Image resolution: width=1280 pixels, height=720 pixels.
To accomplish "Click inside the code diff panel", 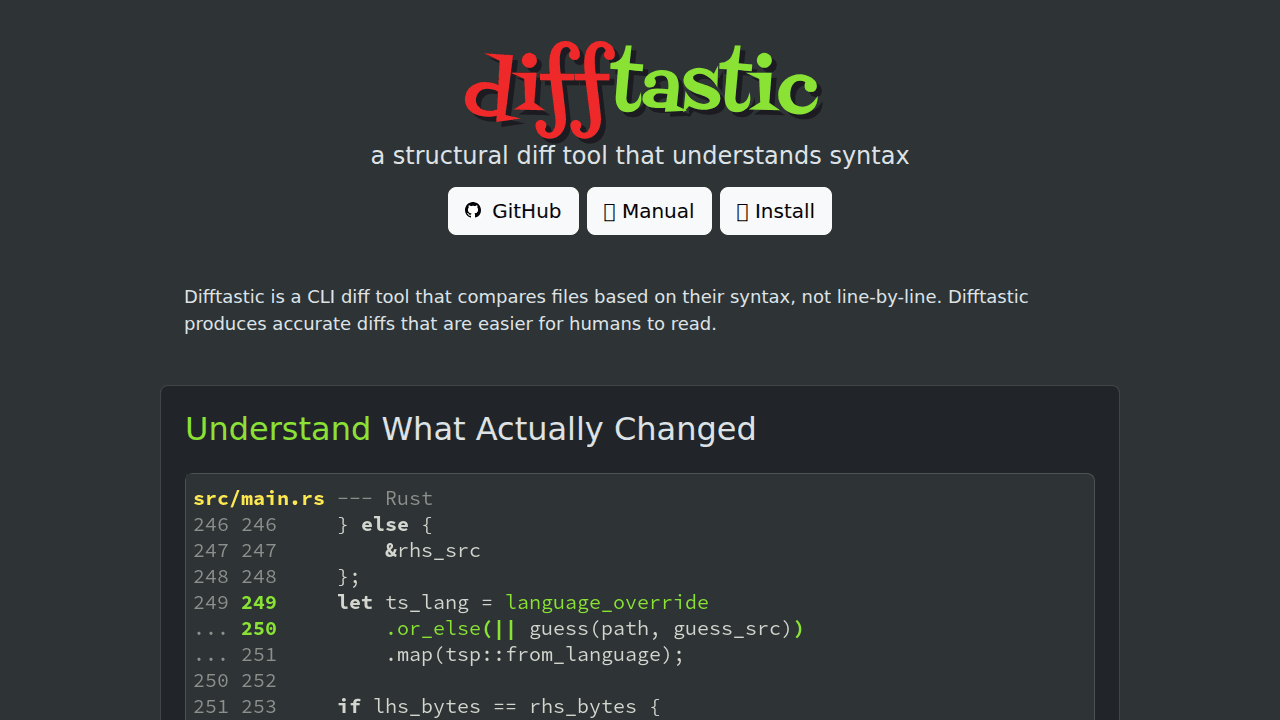I will click(x=640, y=600).
